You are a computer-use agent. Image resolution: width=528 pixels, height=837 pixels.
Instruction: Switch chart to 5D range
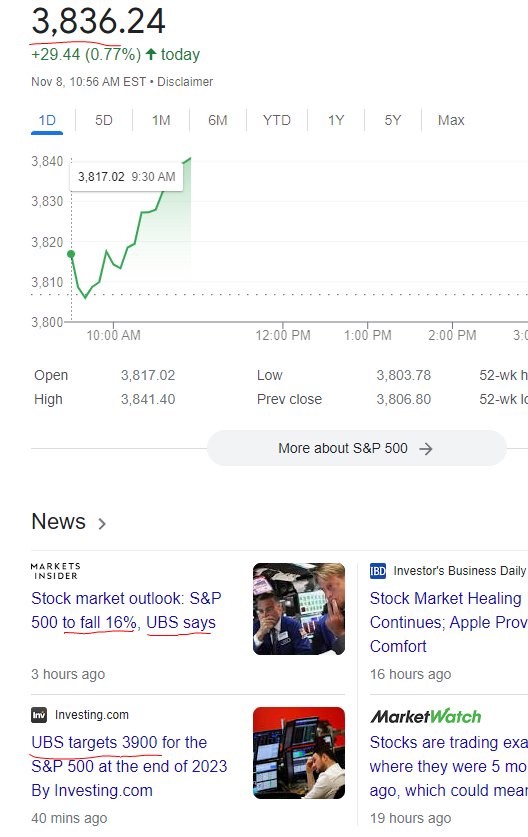[104, 120]
